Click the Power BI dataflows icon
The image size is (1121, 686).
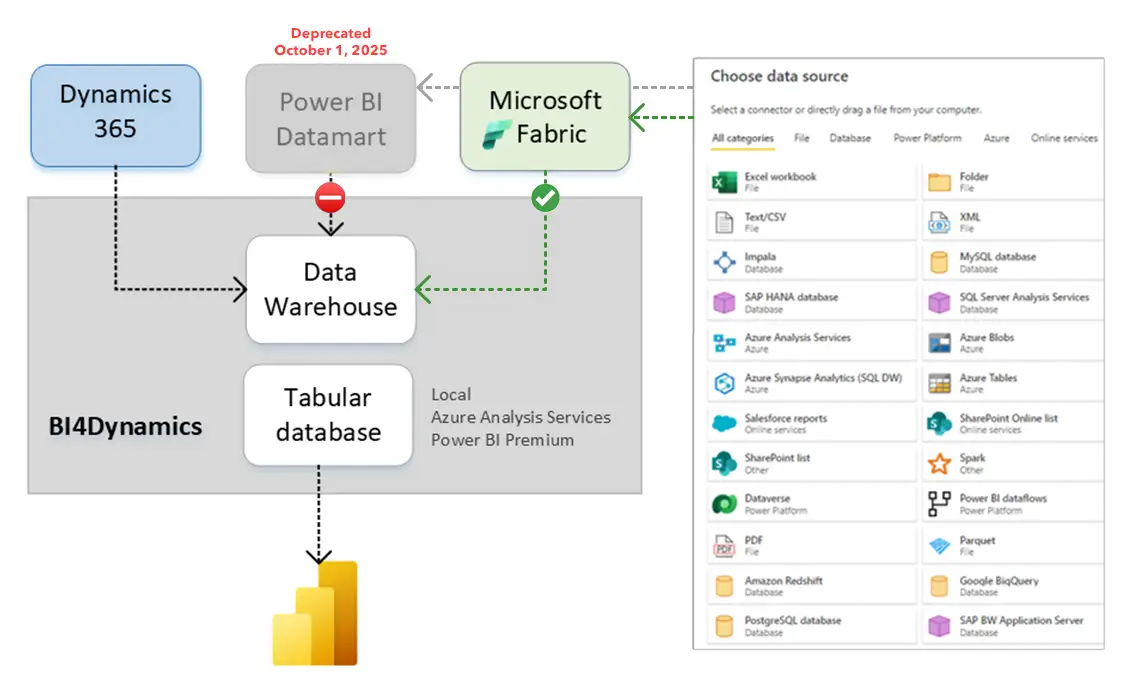click(x=939, y=504)
